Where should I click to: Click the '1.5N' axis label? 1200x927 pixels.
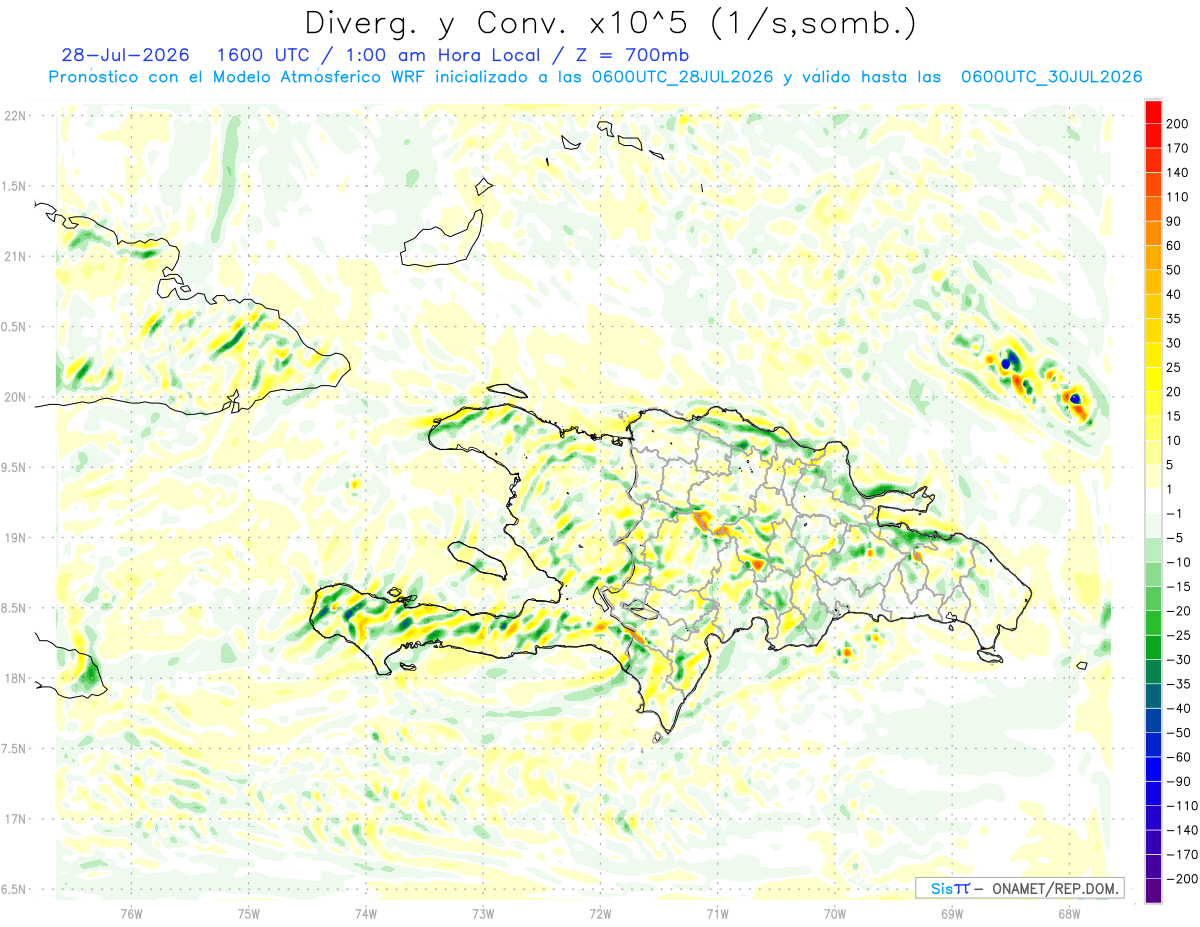(x=14, y=186)
